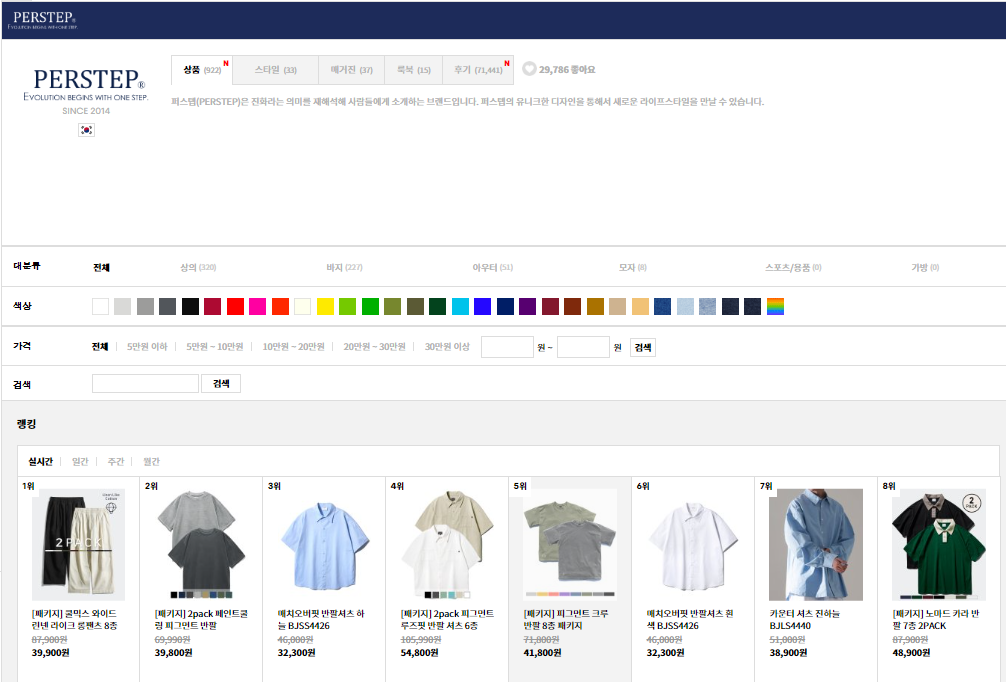Click the minimum price input field
This screenshot has height=682, width=1006.
point(507,347)
